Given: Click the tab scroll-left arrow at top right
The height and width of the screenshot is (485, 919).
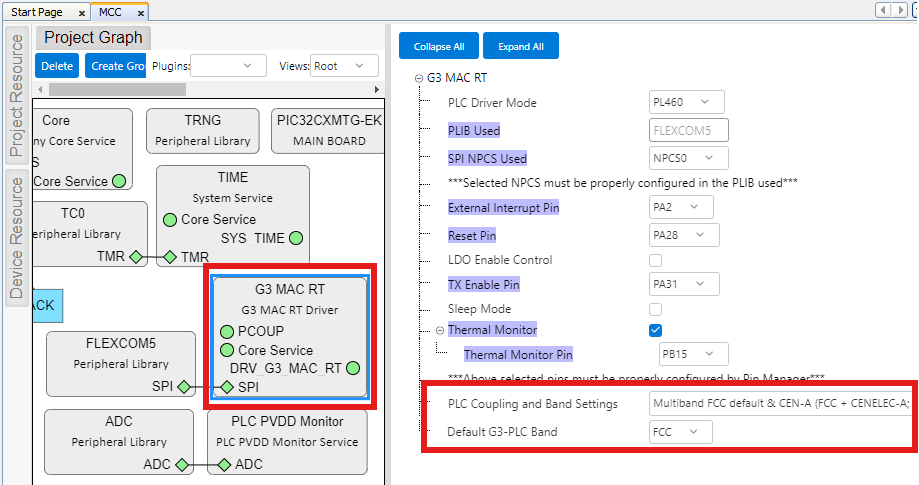Looking at the screenshot, I should pyautogui.click(x=884, y=10).
